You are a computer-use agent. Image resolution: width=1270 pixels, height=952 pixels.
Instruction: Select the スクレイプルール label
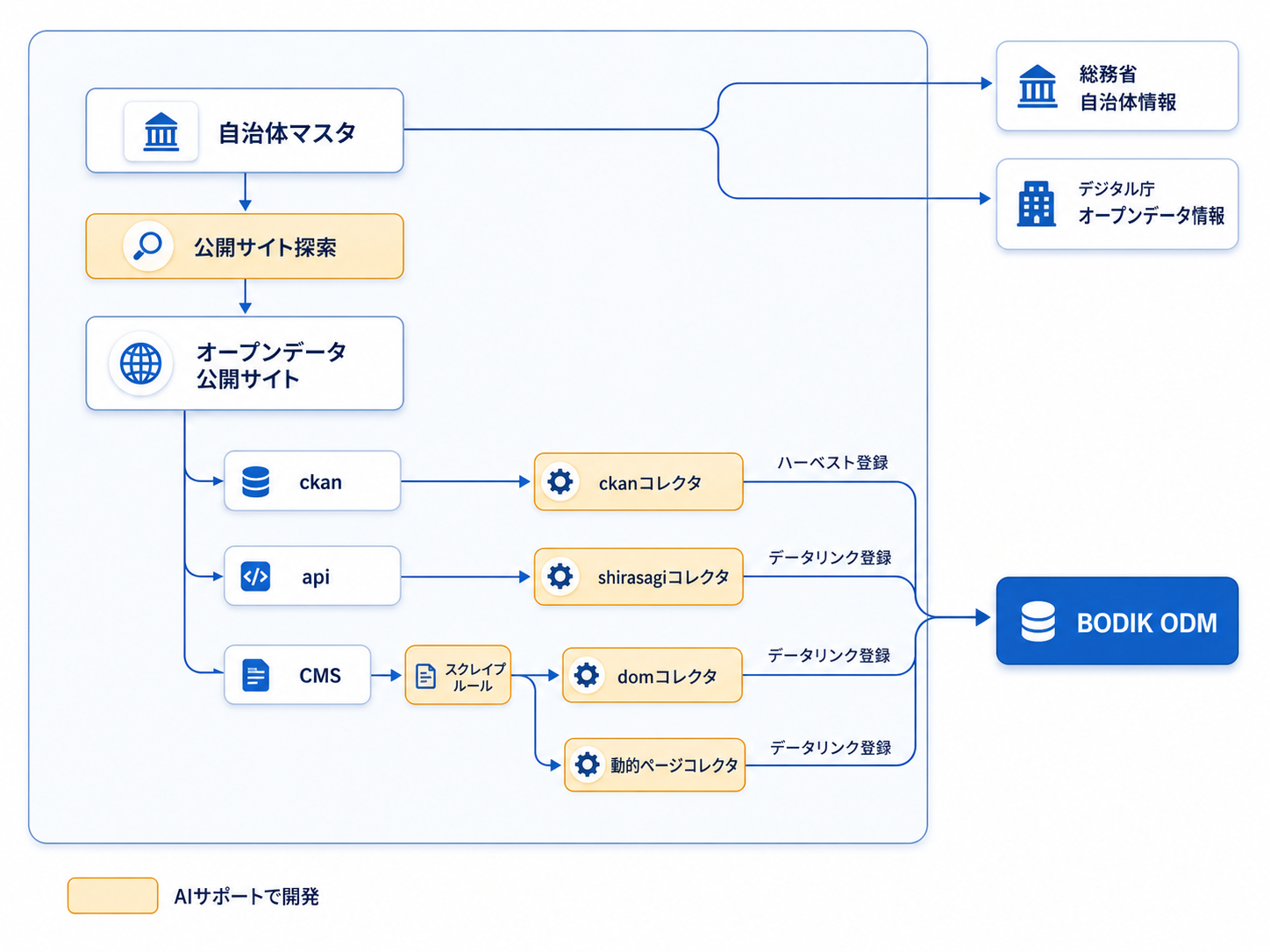(x=474, y=677)
